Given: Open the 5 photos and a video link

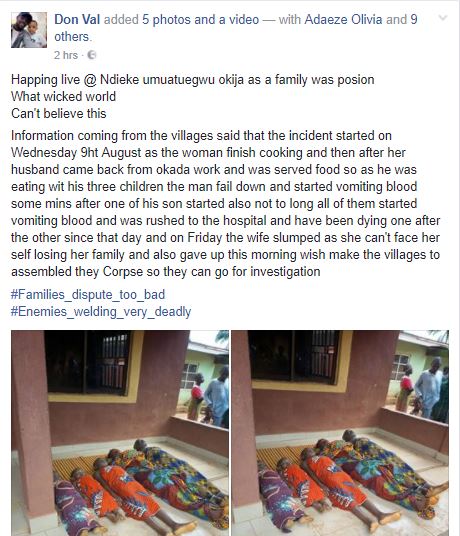Looking at the screenshot, I should click(200, 19).
